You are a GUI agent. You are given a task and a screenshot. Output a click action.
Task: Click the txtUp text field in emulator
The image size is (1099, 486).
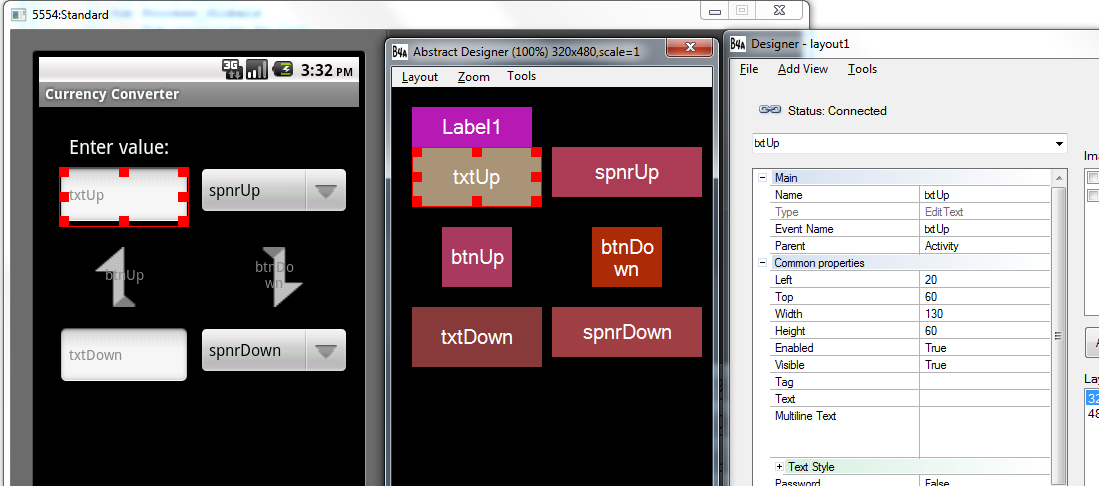(124, 196)
